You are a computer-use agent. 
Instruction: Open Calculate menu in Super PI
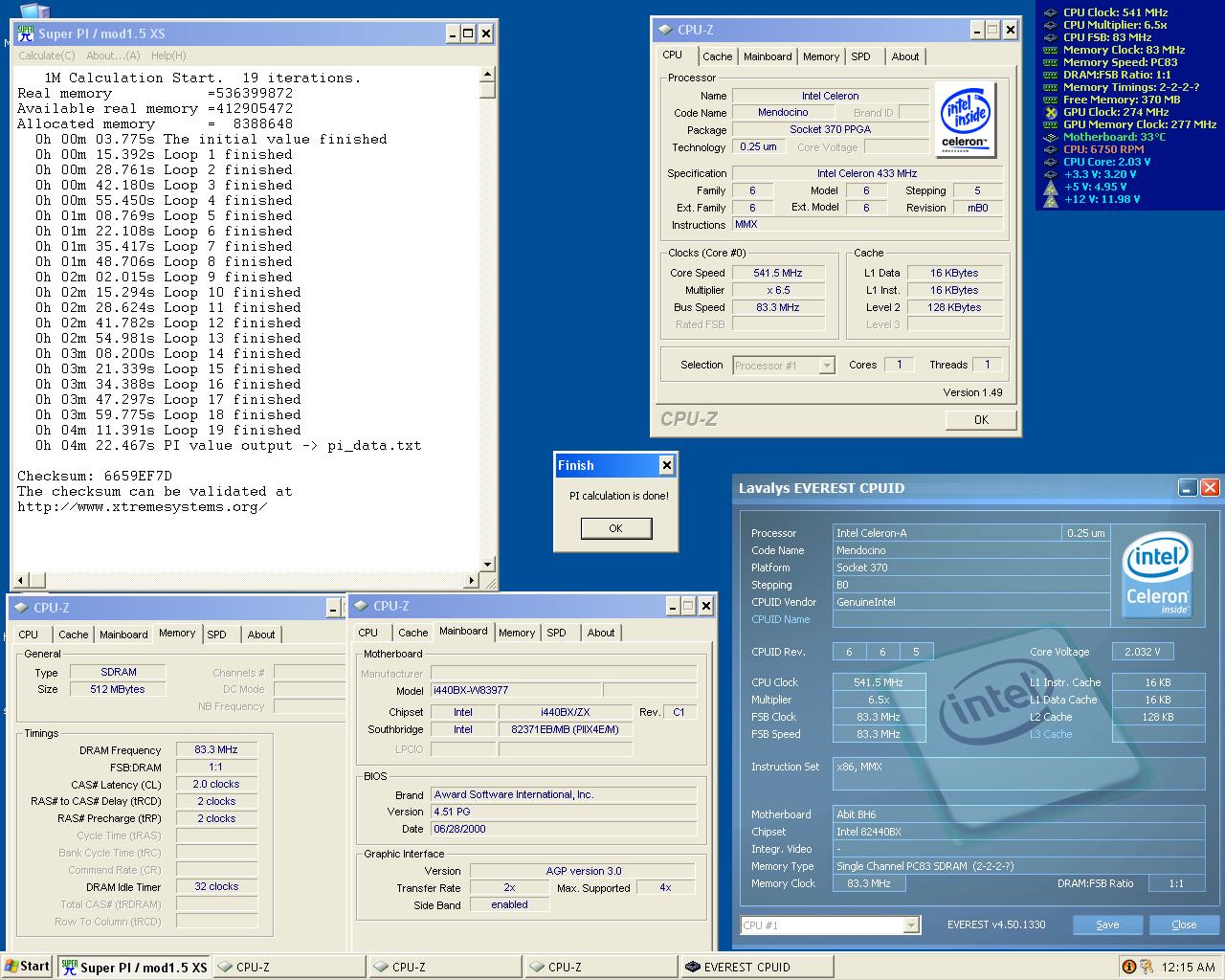[x=47, y=56]
